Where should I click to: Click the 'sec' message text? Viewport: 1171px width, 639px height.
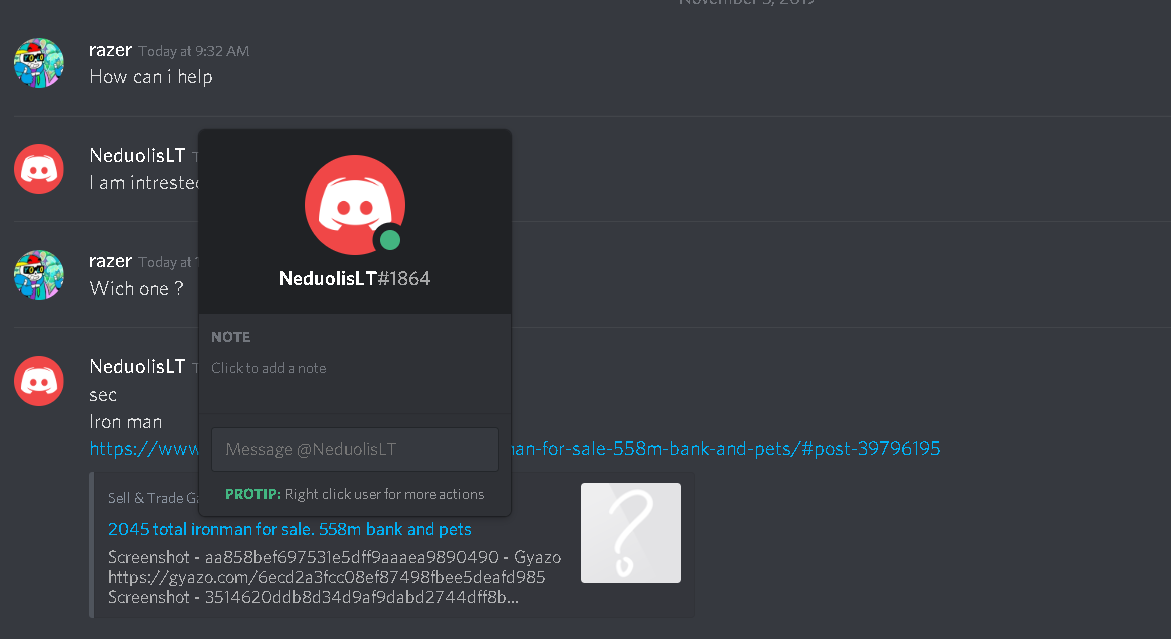103,395
